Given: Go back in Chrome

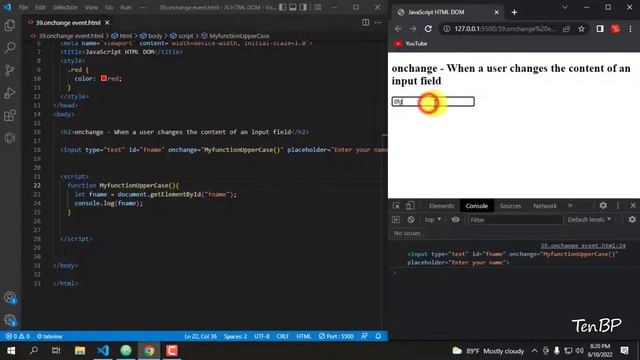Looking at the screenshot, I should [398, 29].
